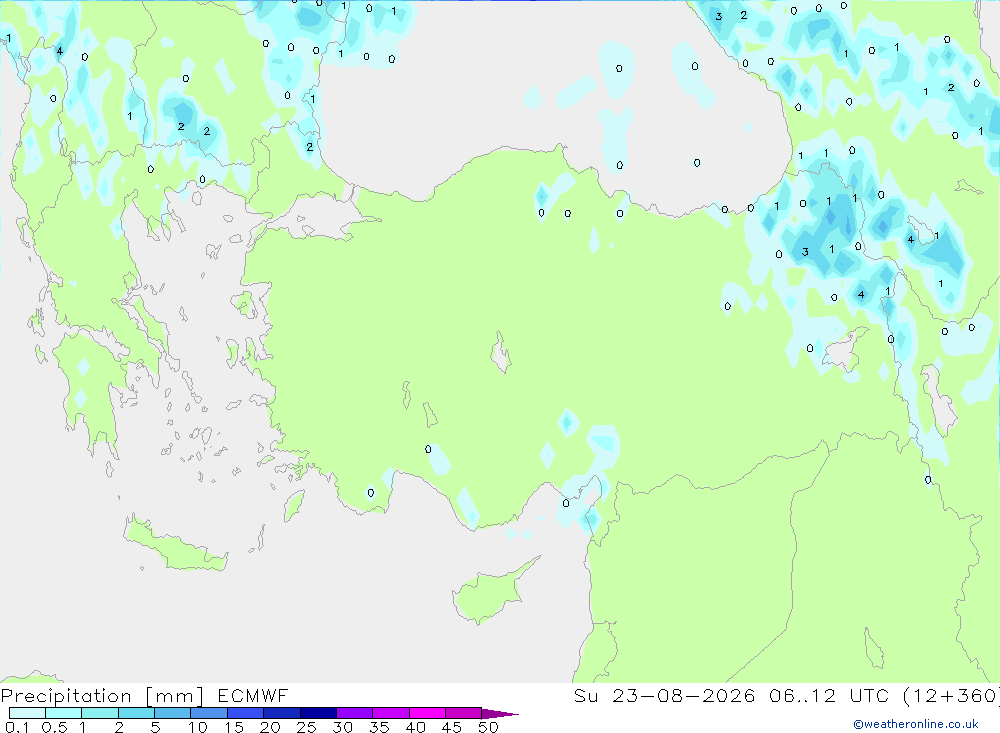Viewport: 1000px width, 733px height.
Task: Click the 2–5 mm legend color swatch
Action: pyautogui.click(x=136, y=713)
